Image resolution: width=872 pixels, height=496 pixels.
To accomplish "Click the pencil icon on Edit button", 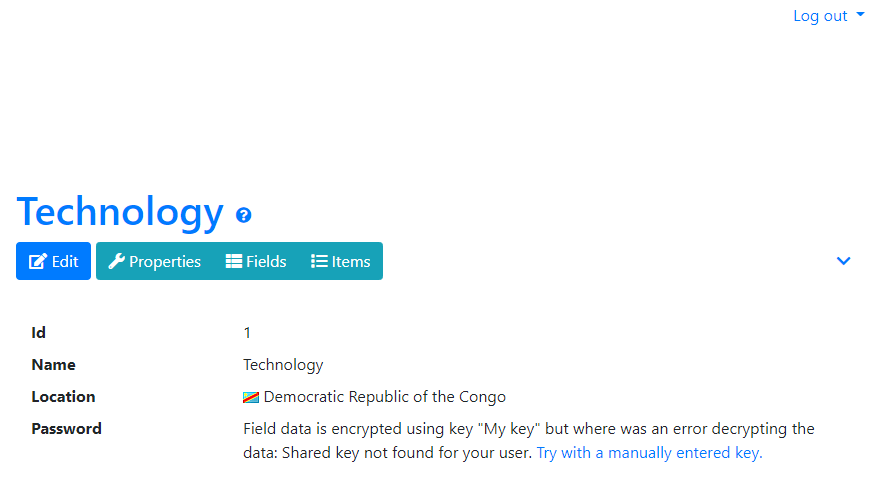I will (x=38, y=261).
